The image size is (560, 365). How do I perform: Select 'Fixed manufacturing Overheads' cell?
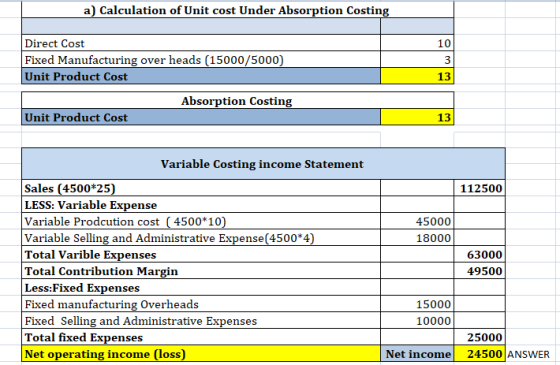click(201, 304)
